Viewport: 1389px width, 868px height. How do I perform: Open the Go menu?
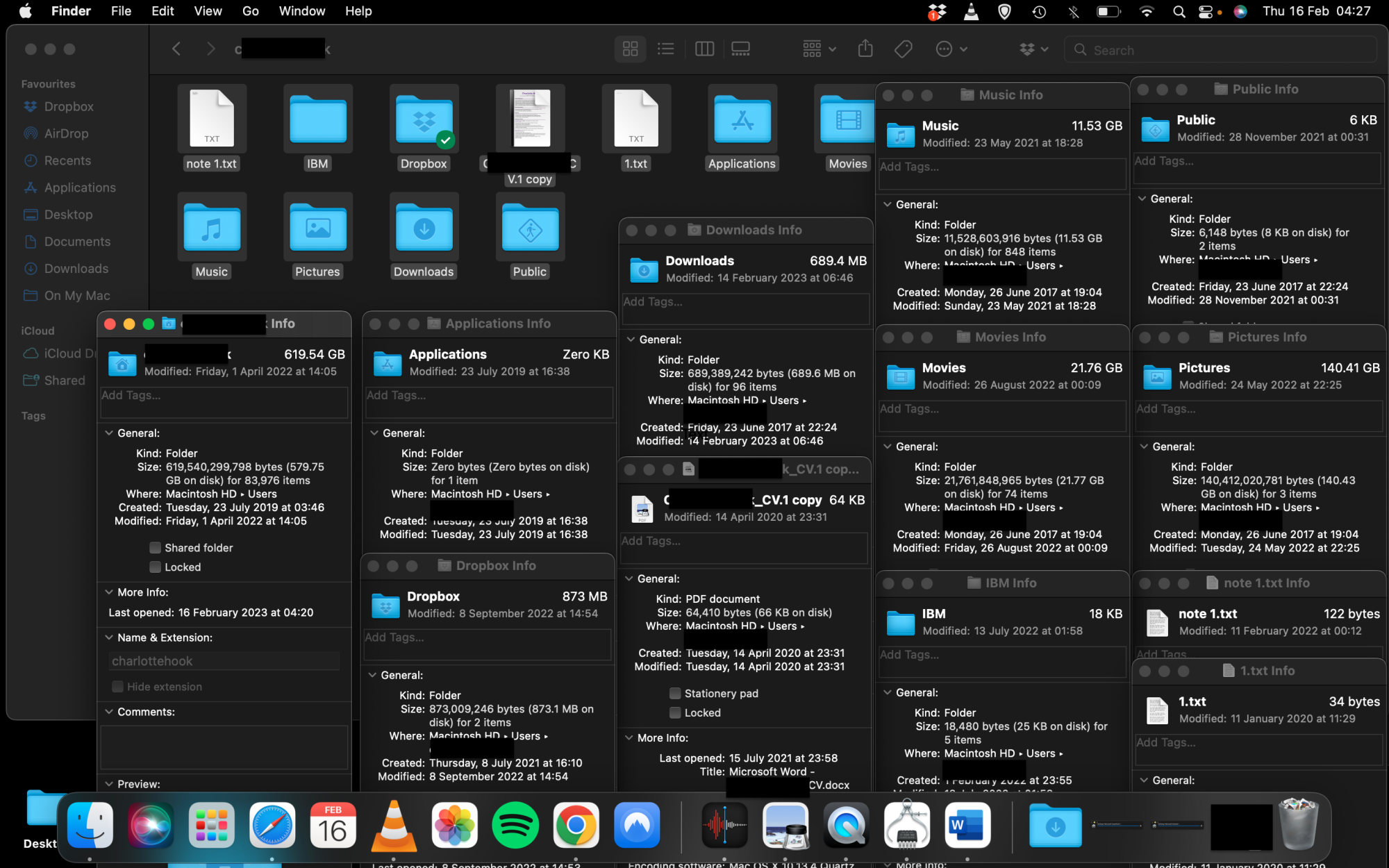tap(251, 11)
